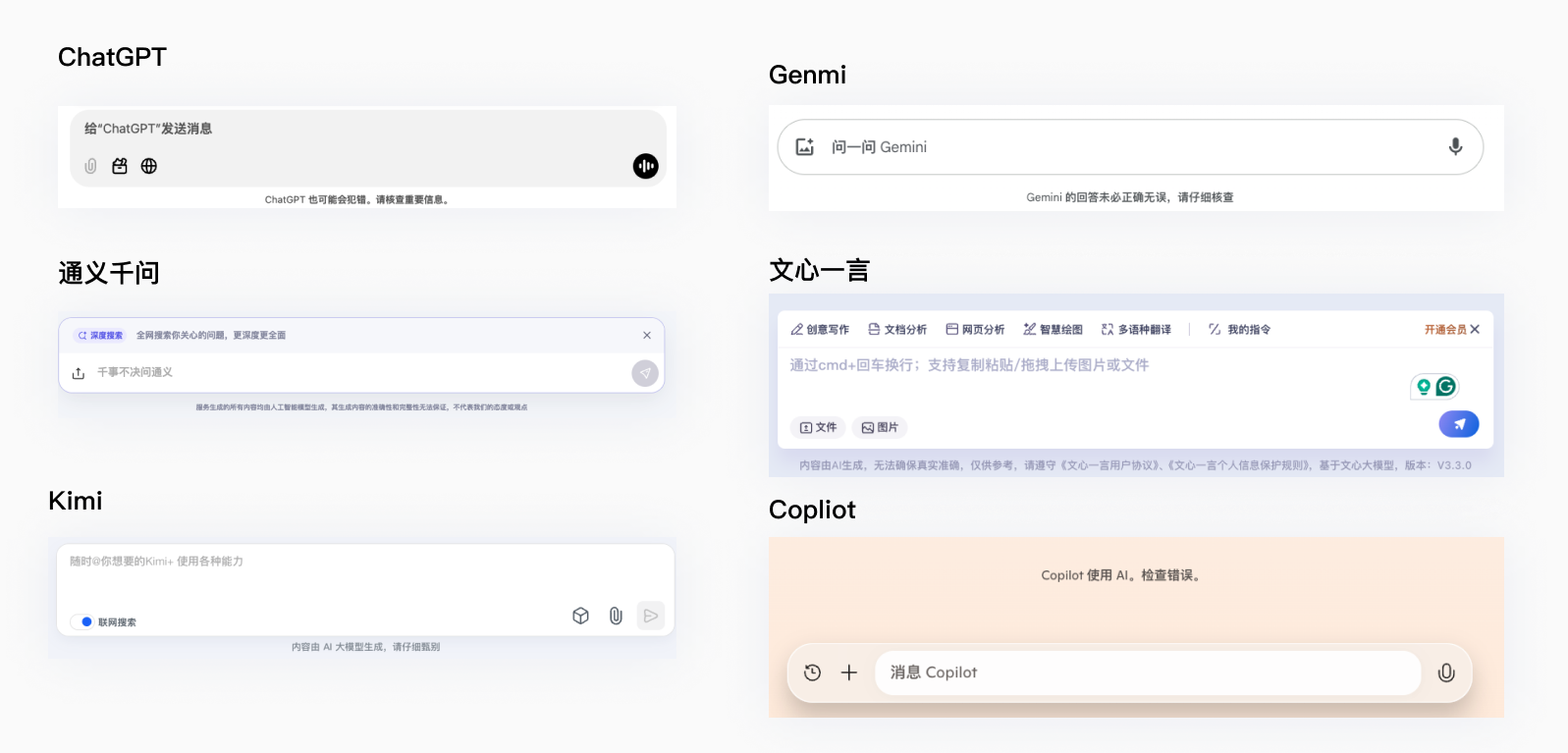Click the Copilot microphone icon
Viewport: 1568px width, 753px height.
pyautogui.click(x=1445, y=672)
